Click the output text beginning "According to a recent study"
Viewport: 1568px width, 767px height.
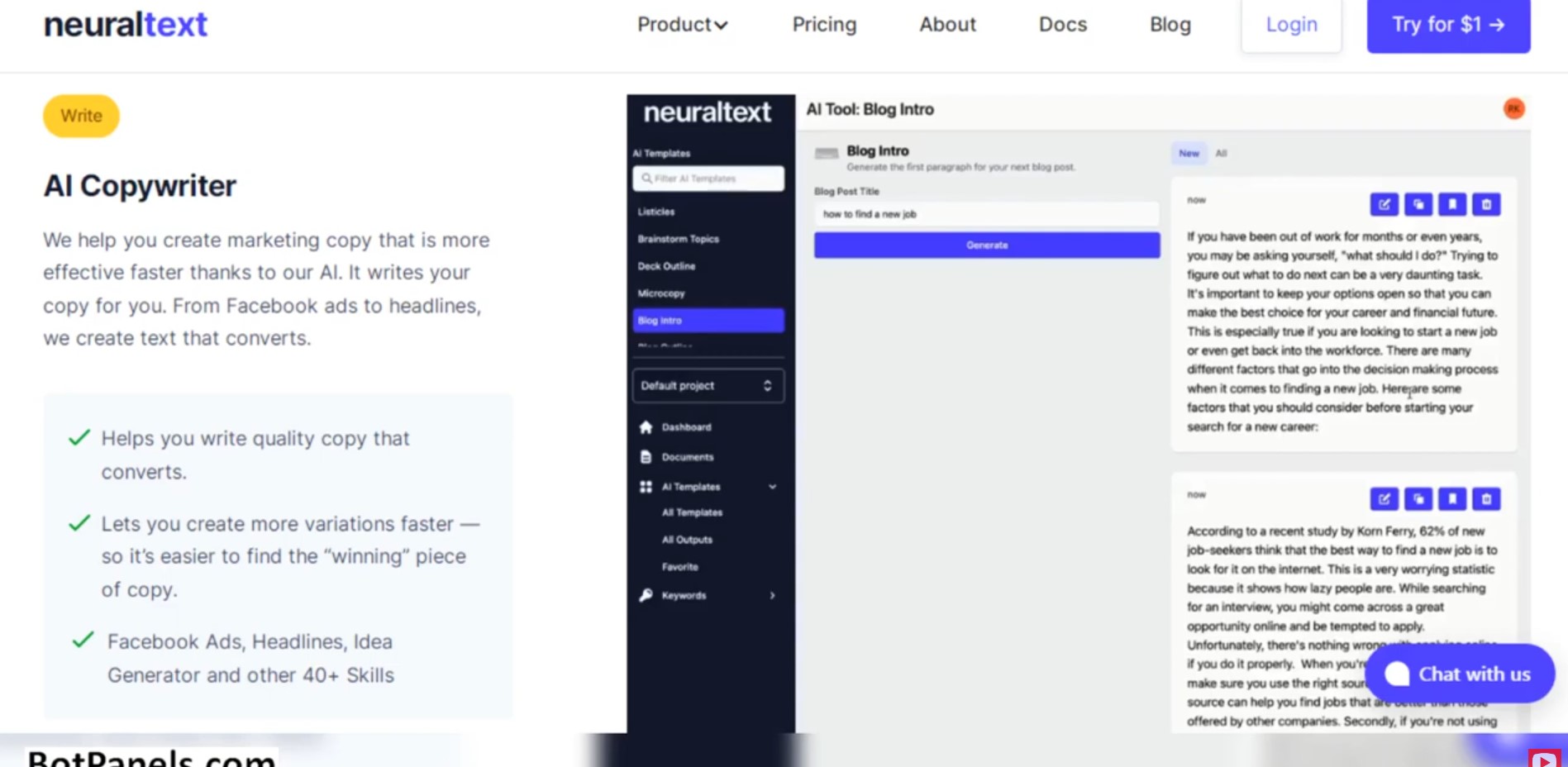(x=1342, y=626)
